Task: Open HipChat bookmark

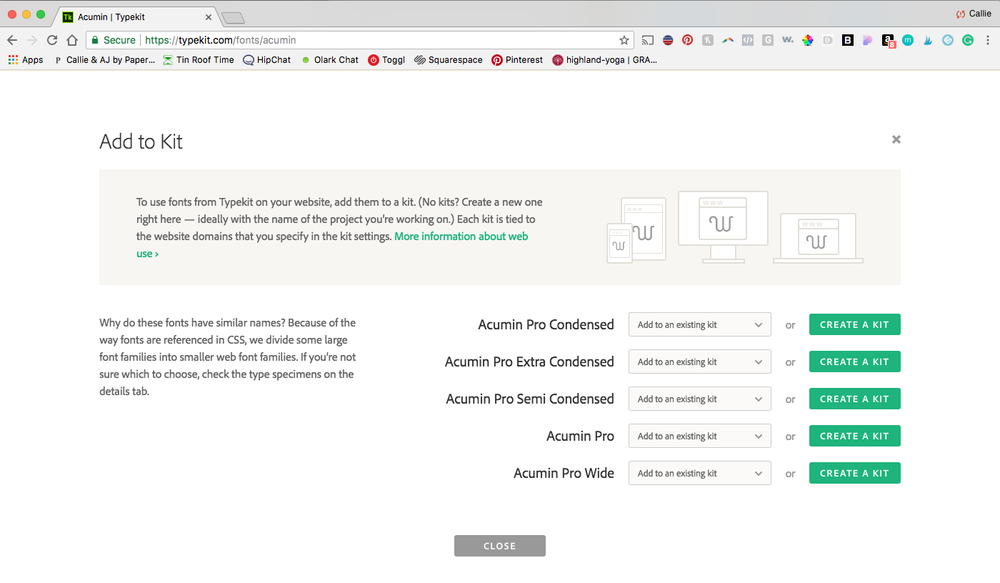Action: [267, 60]
